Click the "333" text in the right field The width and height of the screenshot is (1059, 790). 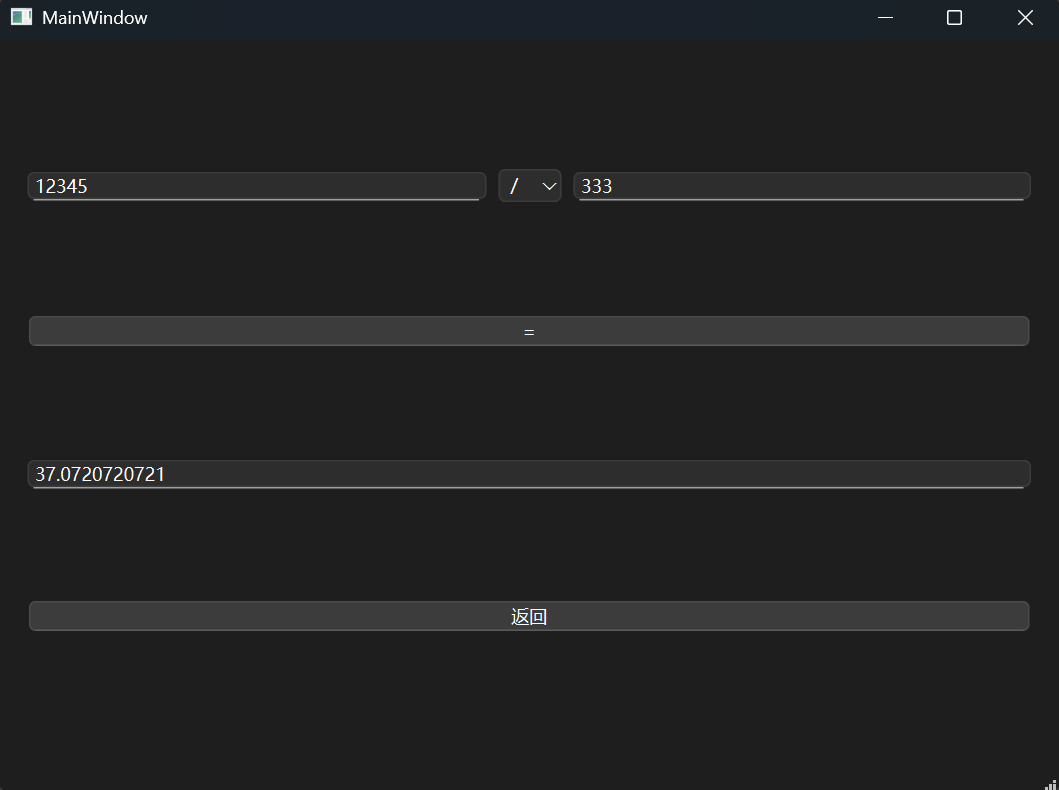(597, 186)
